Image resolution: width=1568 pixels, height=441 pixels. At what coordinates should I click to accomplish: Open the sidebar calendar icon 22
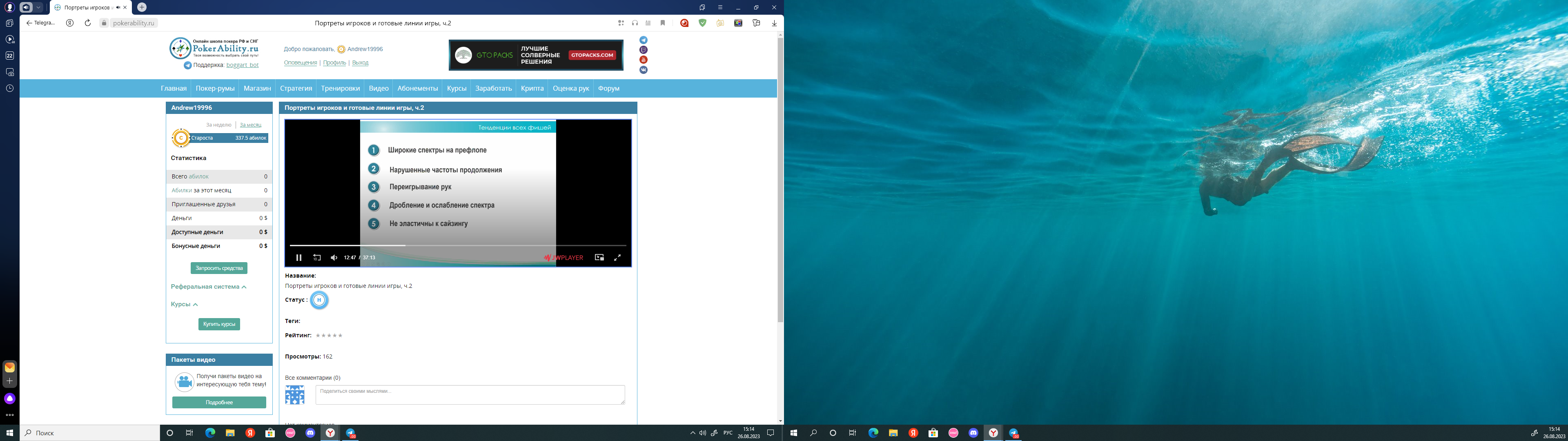pyautogui.click(x=9, y=56)
